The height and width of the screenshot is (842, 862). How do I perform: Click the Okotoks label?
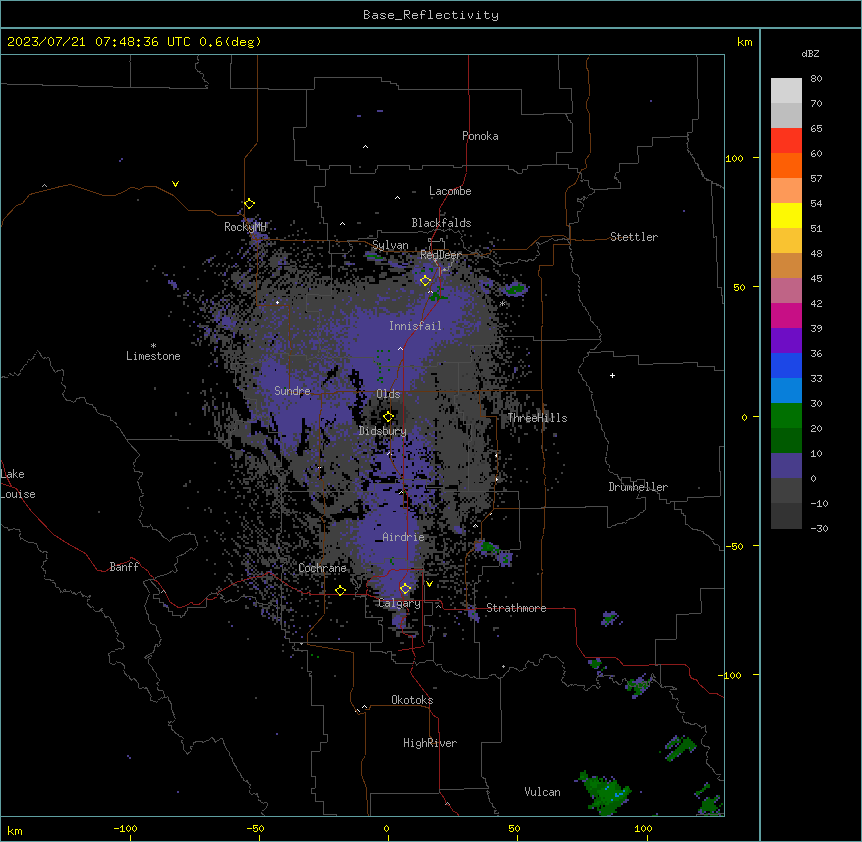pyautogui.click(x=412, y=700)
